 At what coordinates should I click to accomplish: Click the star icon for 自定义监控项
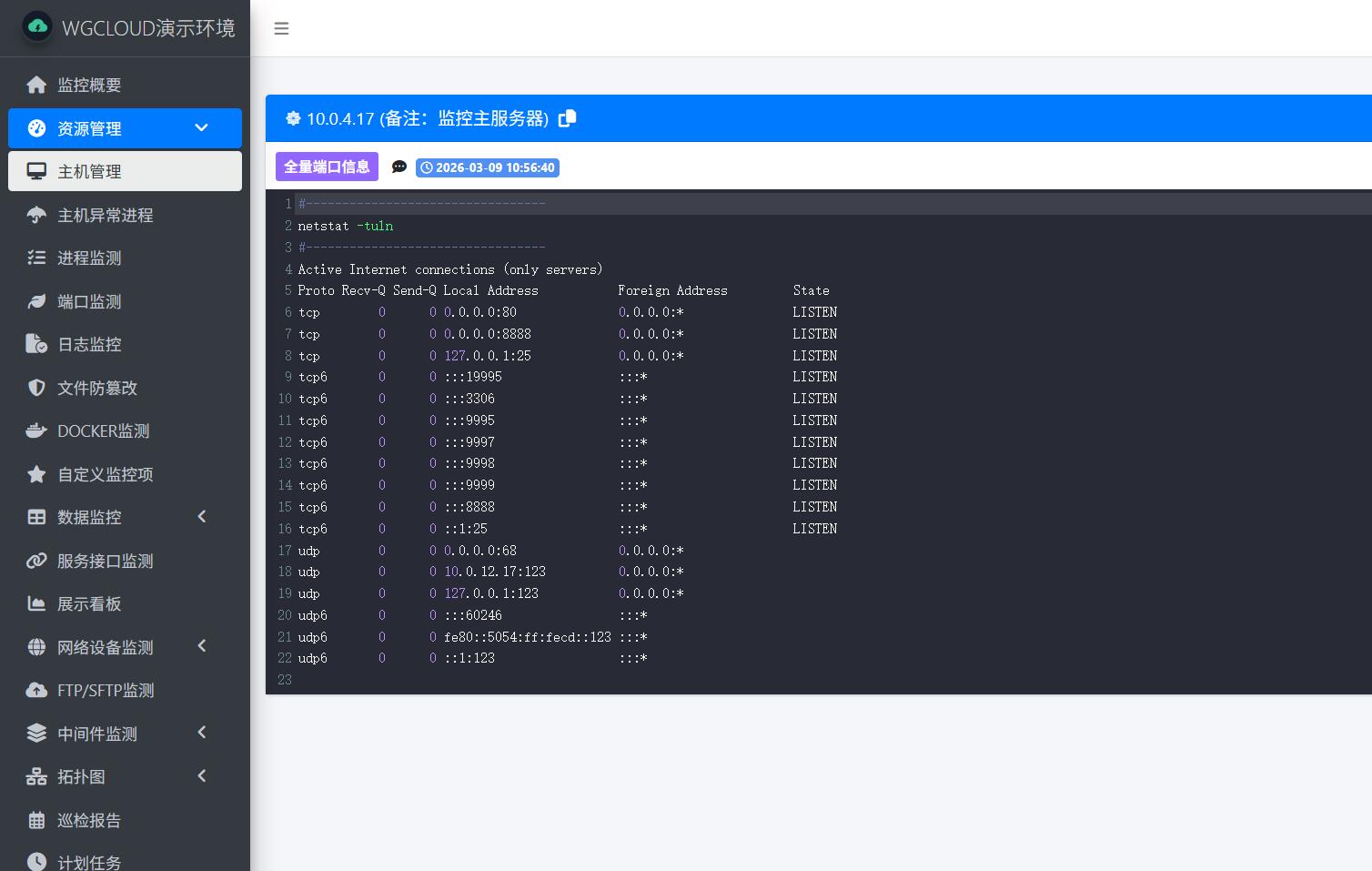(36, 474)
